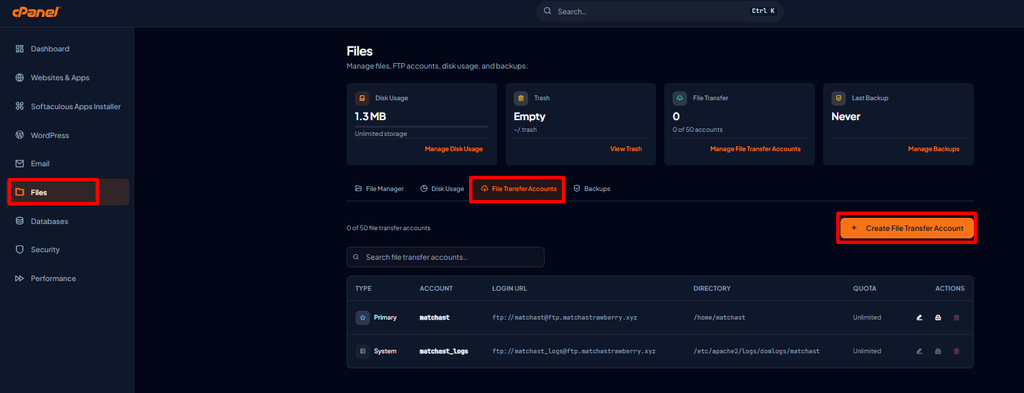Viewport: 1024px width, 393px height.
Task: Click the TYPE column header
Action: (362, 288)
